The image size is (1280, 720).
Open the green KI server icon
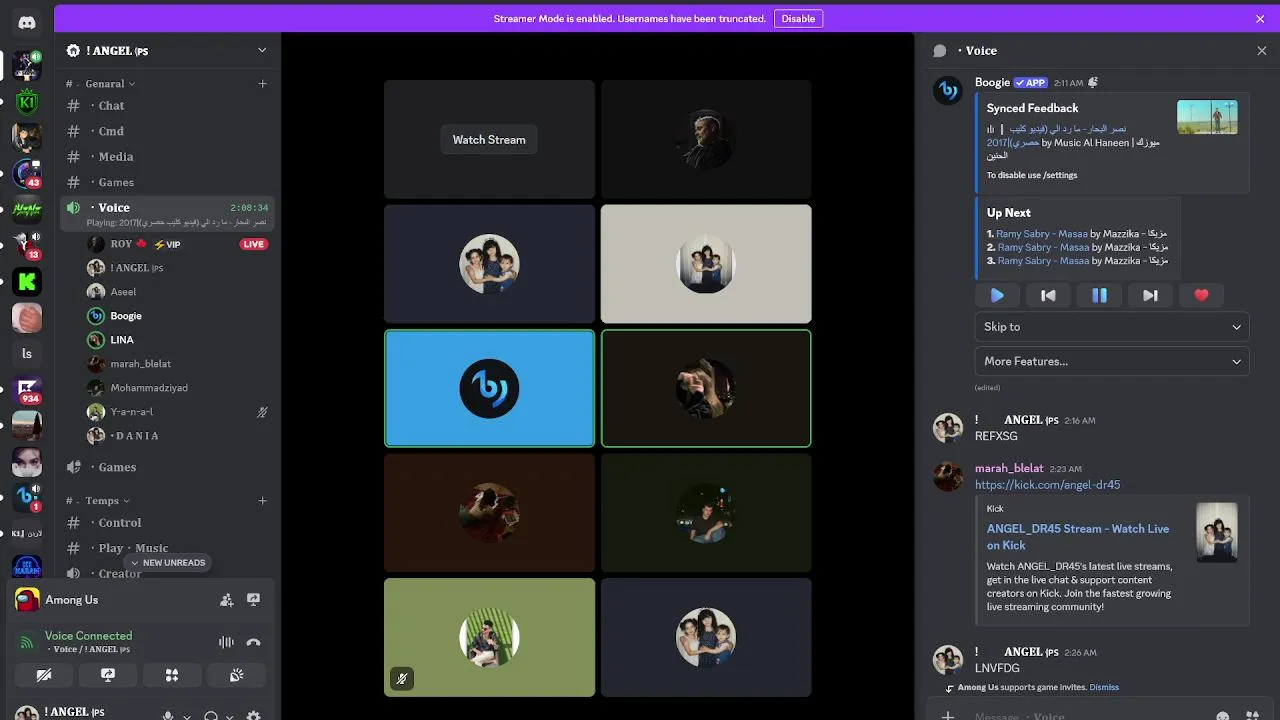27,101
